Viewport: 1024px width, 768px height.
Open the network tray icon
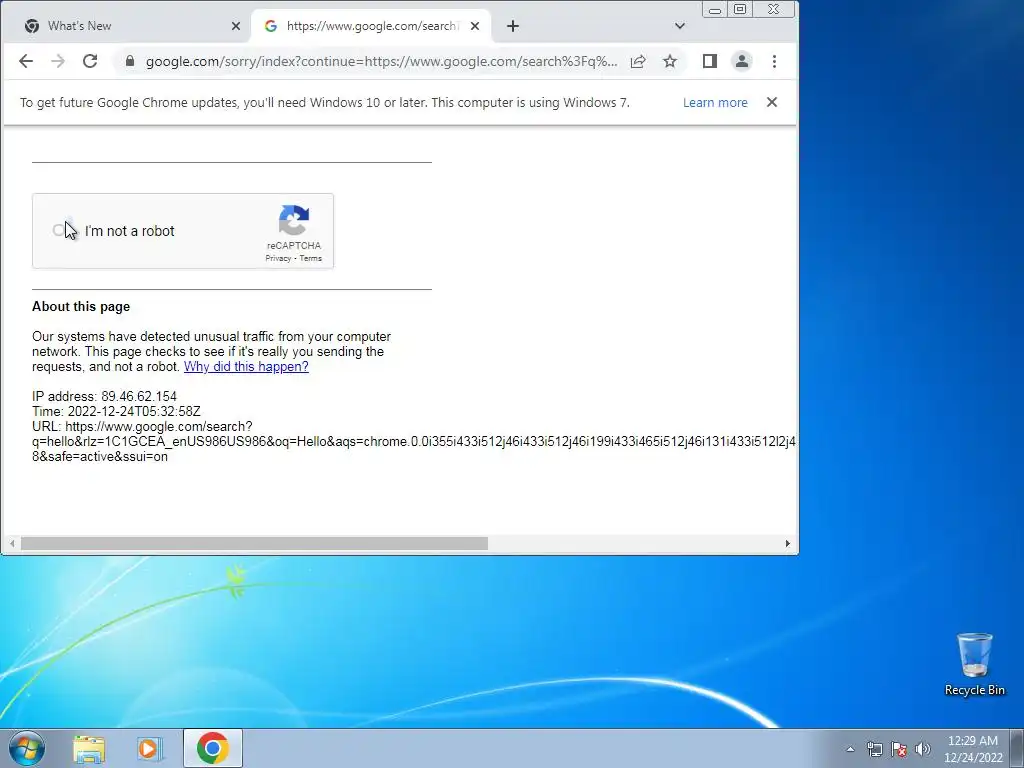(x=874, y=749)
